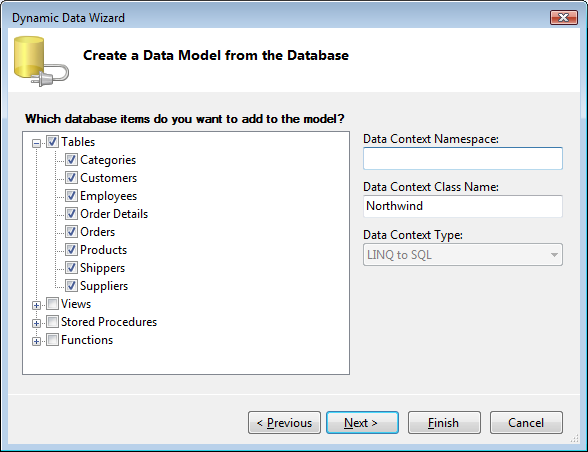
Task: Click the Next button
Action: click(x=362, y=423)
